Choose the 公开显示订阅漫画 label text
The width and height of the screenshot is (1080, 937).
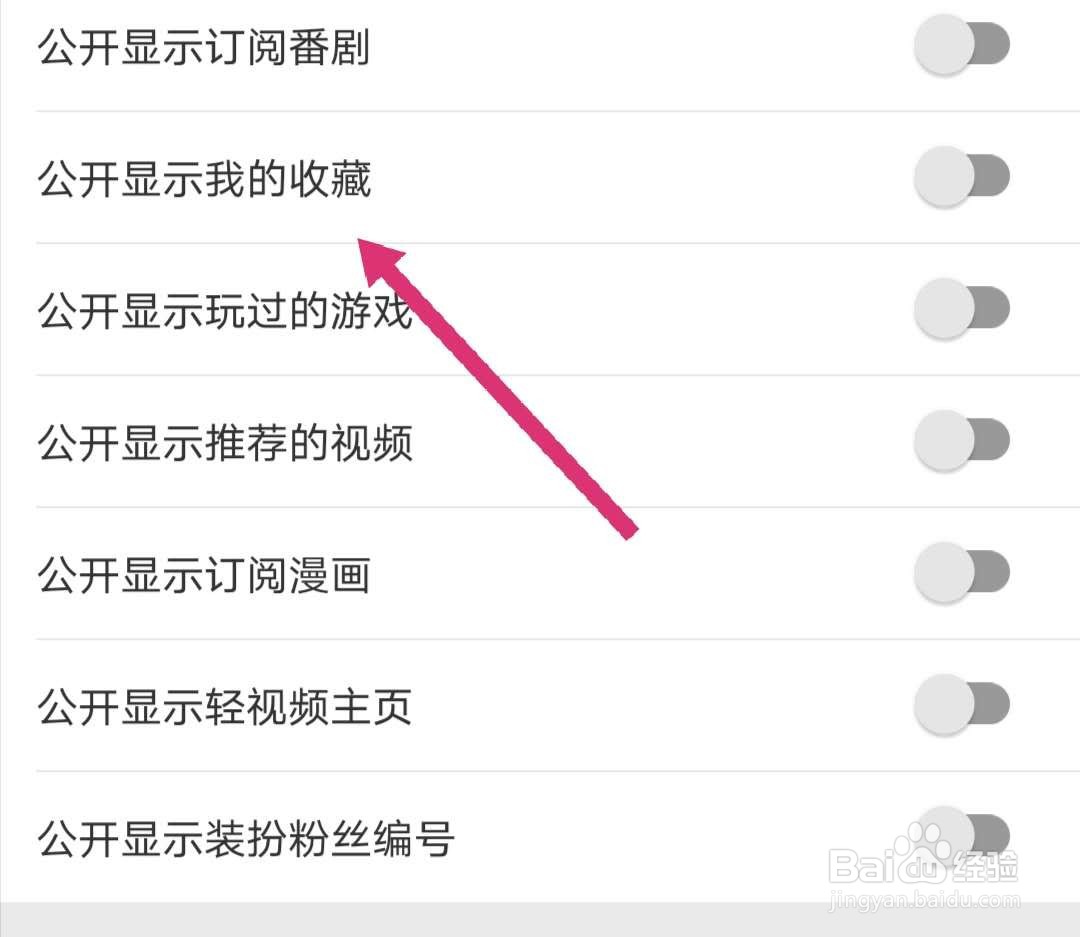[204, 575]
